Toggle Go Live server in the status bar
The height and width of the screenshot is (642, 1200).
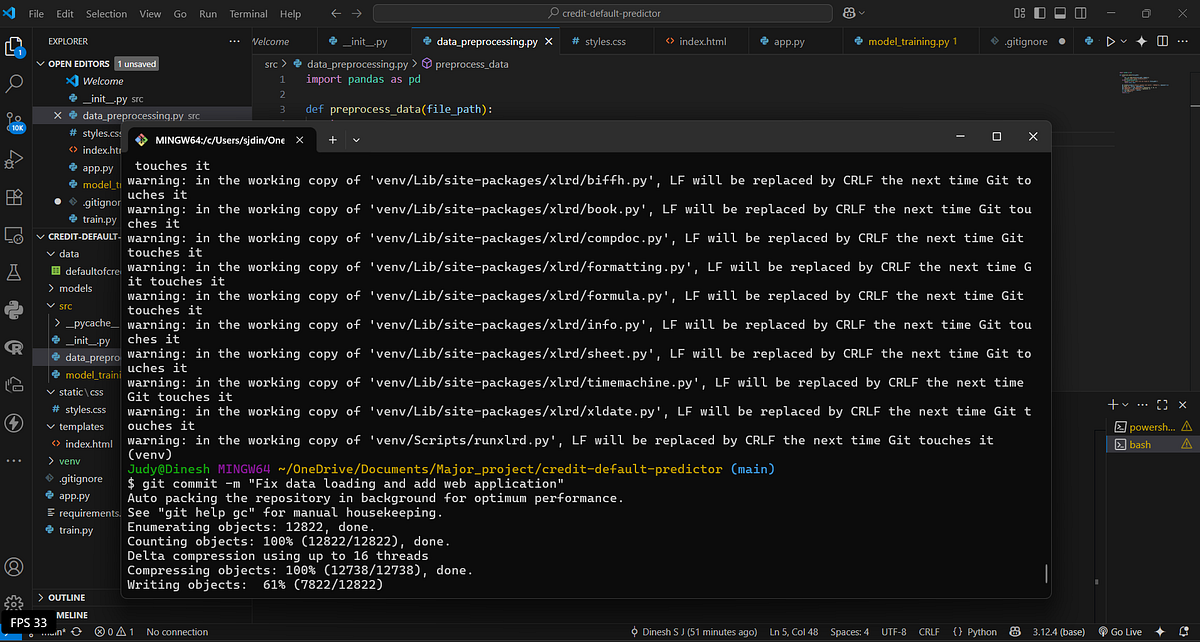tap(1120, 631)
